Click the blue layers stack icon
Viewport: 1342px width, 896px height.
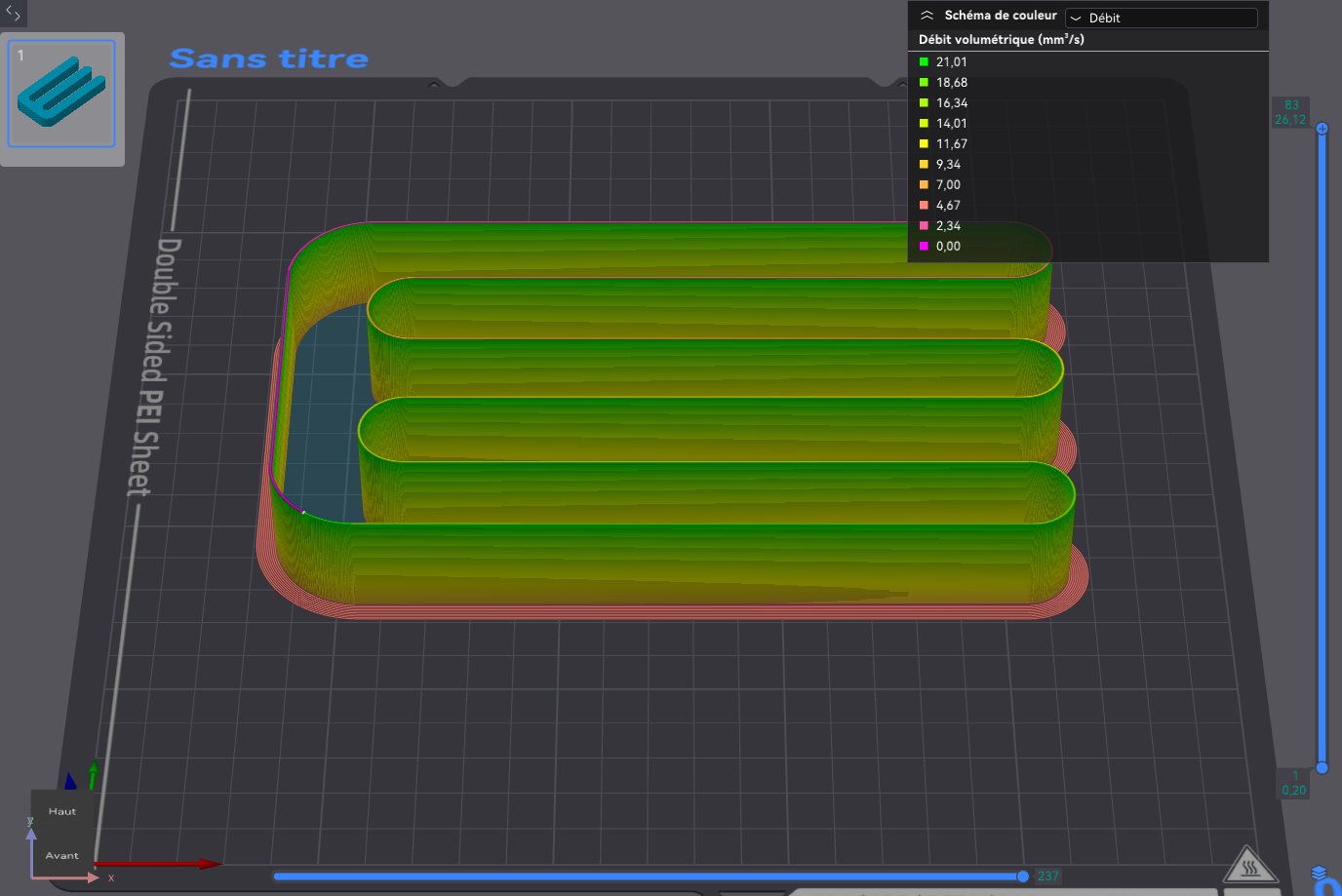pyautogui.click(x=1320, y=873)
